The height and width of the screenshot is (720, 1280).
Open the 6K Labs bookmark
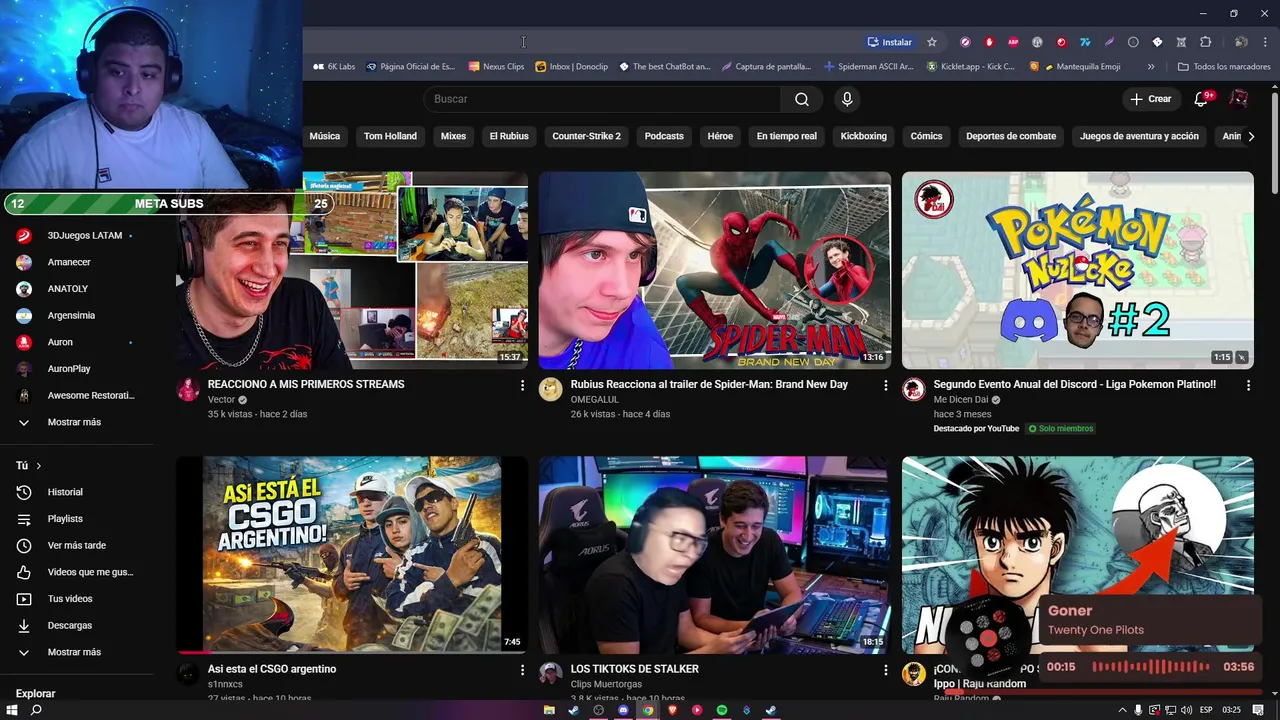334,67
